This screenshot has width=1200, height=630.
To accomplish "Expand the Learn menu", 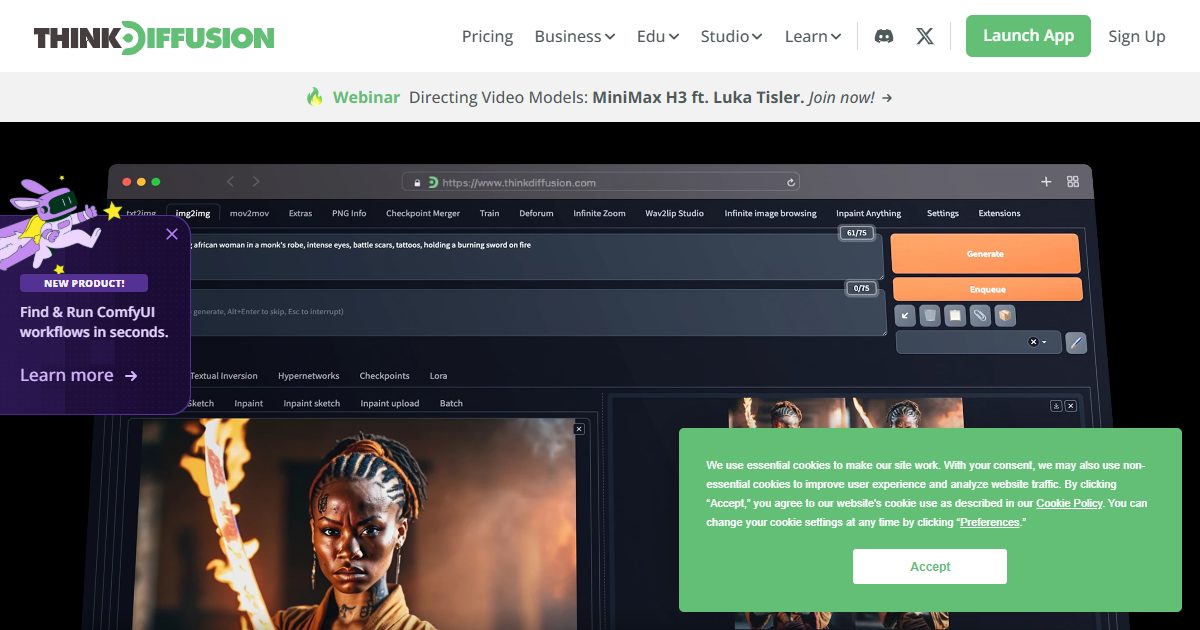I will [x=813, y=36].
